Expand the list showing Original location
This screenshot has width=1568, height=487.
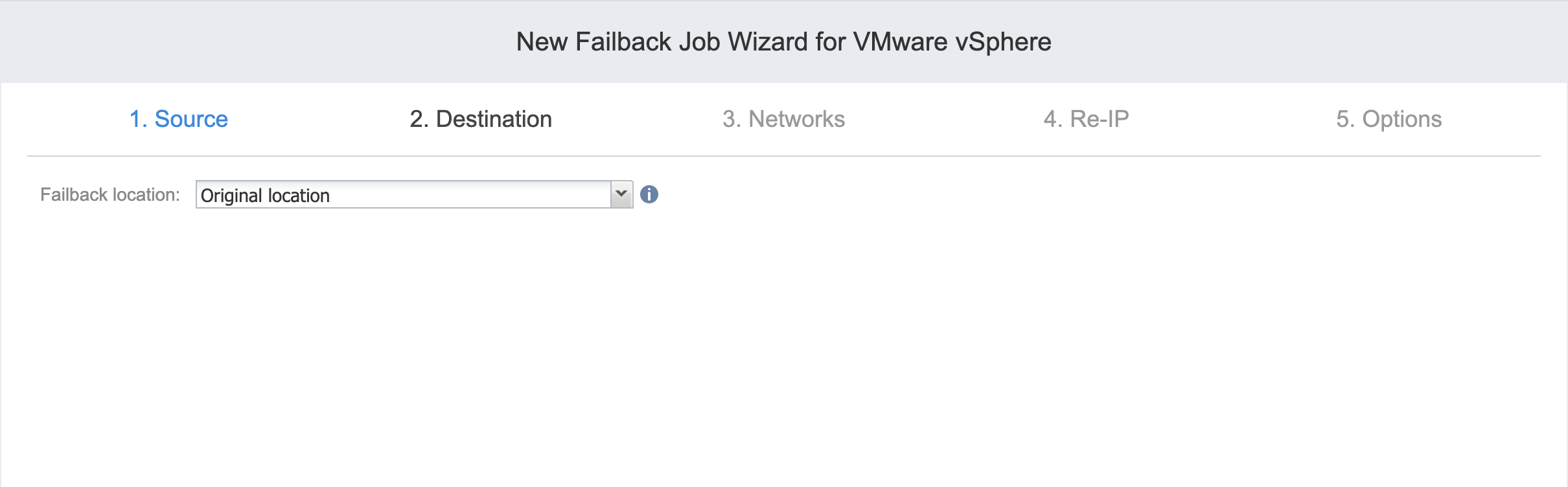pos(621,194)
